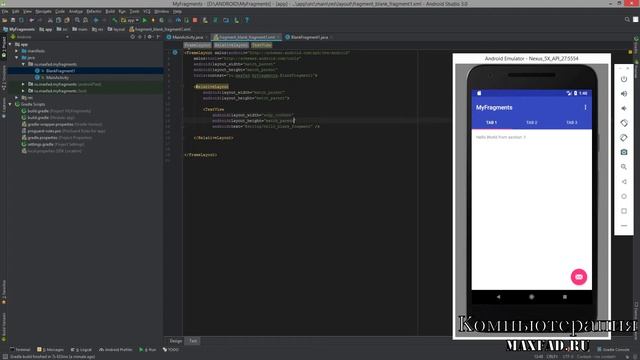Tap TAB 1 in the emulator app
Screen dimensions: 640x360
pyautogui.click(x=491, y=122)
